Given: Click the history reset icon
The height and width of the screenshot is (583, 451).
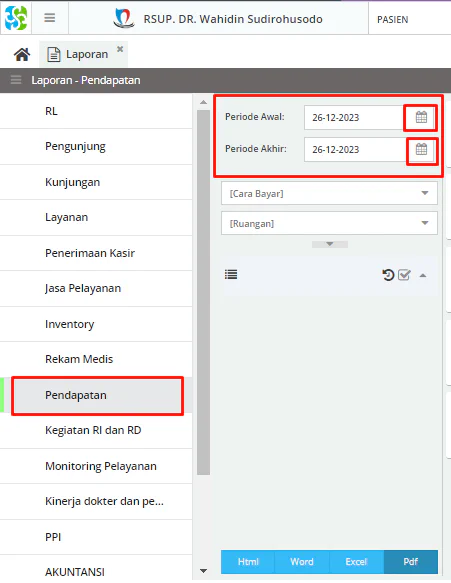Looking at the screenshot, I should click(388, 275).
